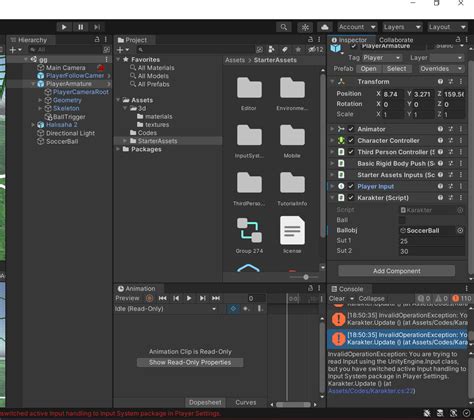Advance one frame with the Step button

[97, 27]
